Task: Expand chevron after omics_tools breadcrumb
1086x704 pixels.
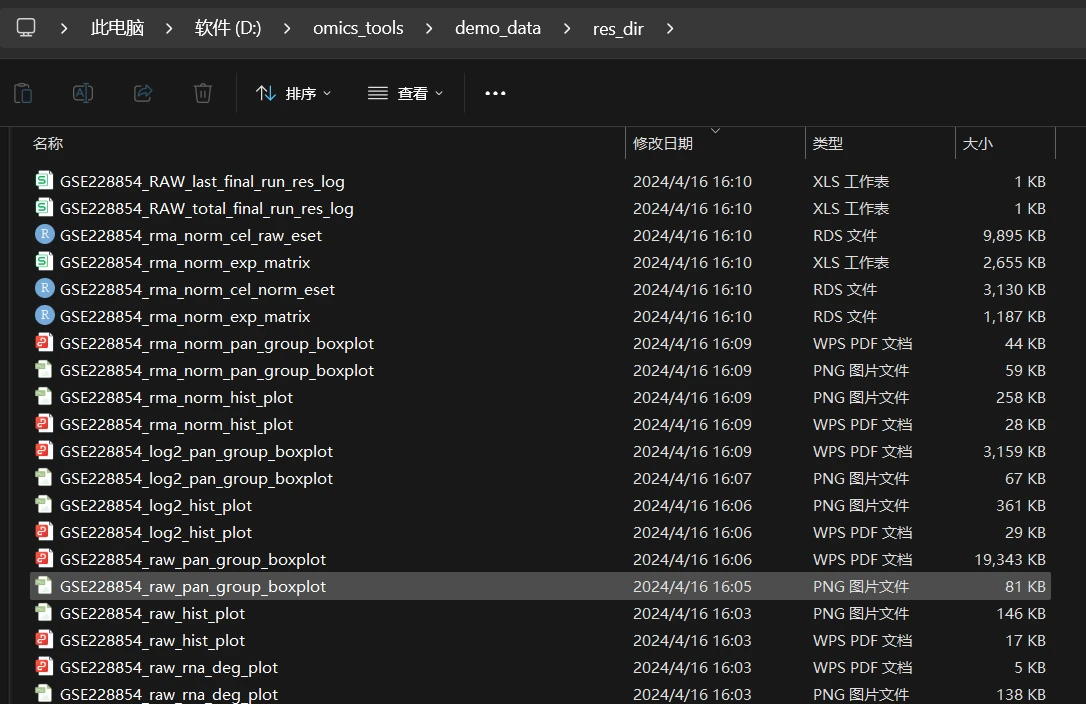Action: pos(429,28)
